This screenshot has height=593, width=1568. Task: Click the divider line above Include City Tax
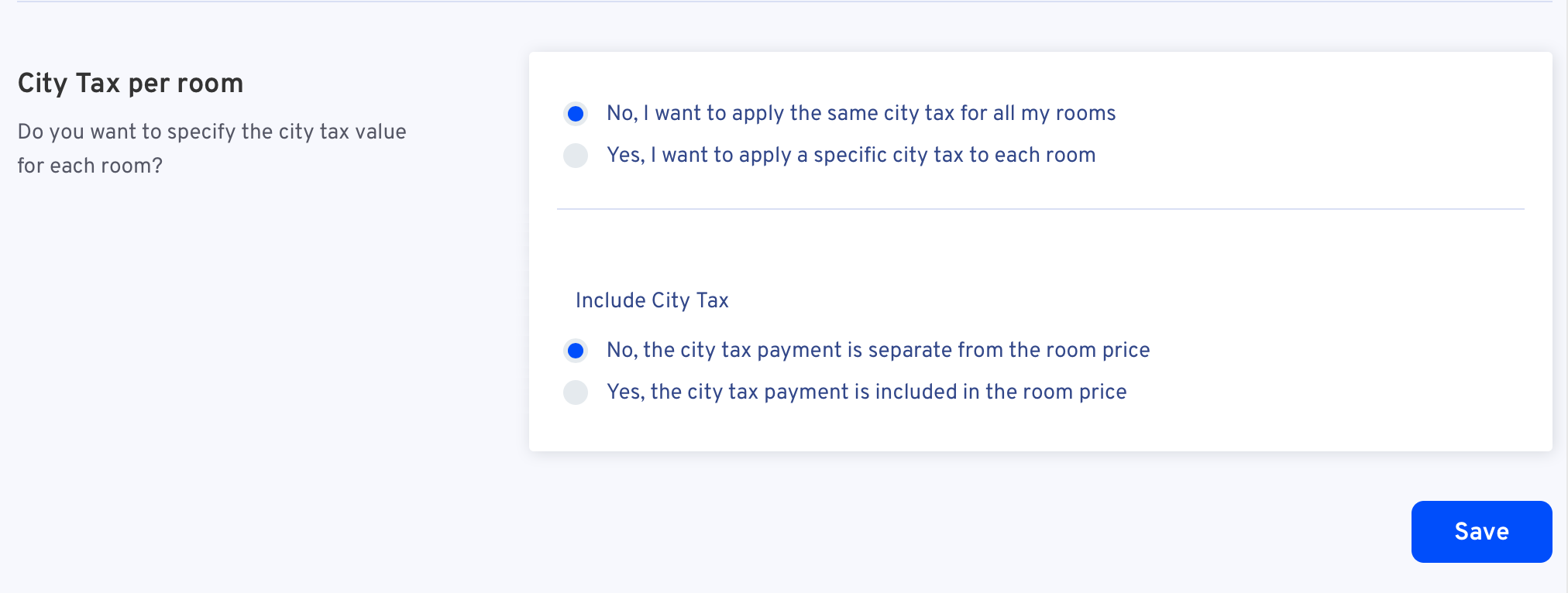[1040, 209]
